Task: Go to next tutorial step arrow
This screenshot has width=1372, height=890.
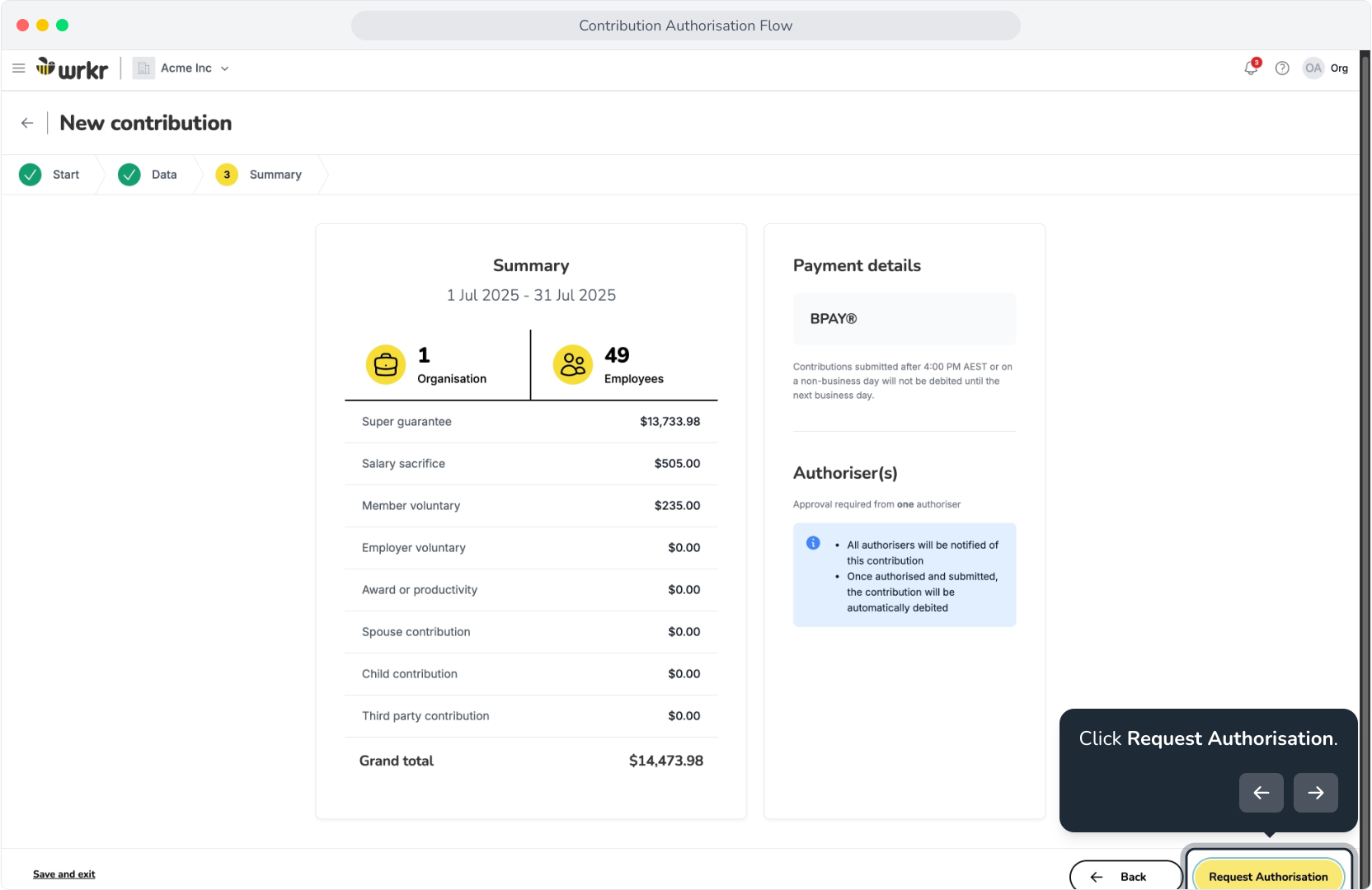Action: click(x=1316, y=793)
